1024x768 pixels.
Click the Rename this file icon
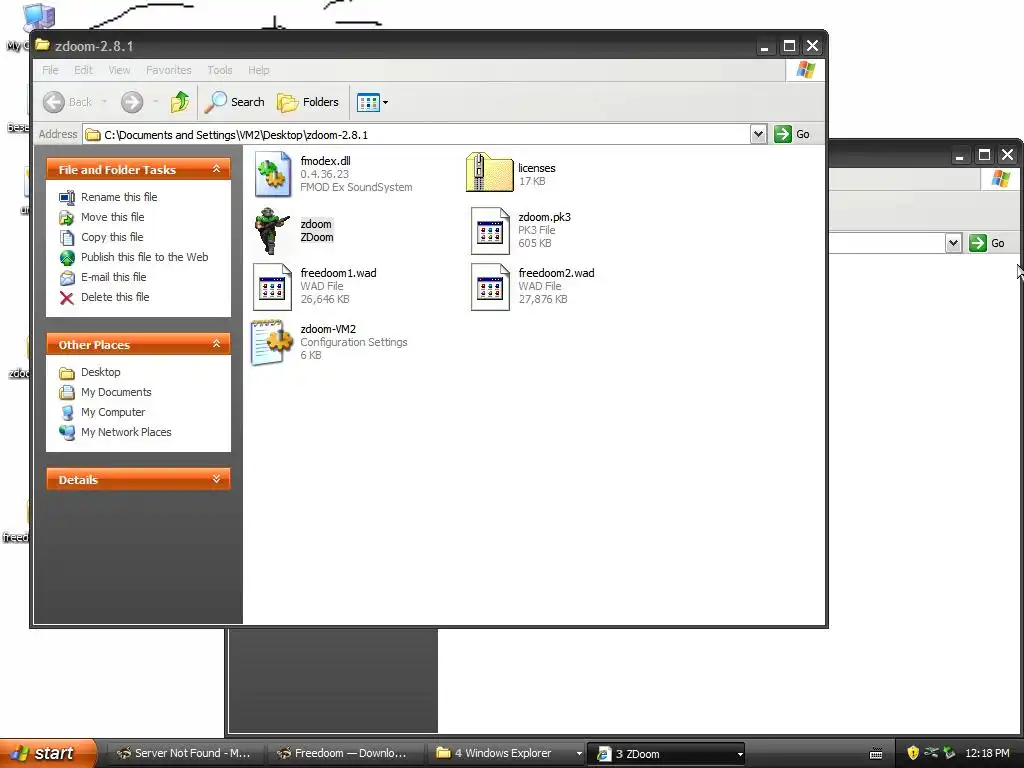click(67, 197)
